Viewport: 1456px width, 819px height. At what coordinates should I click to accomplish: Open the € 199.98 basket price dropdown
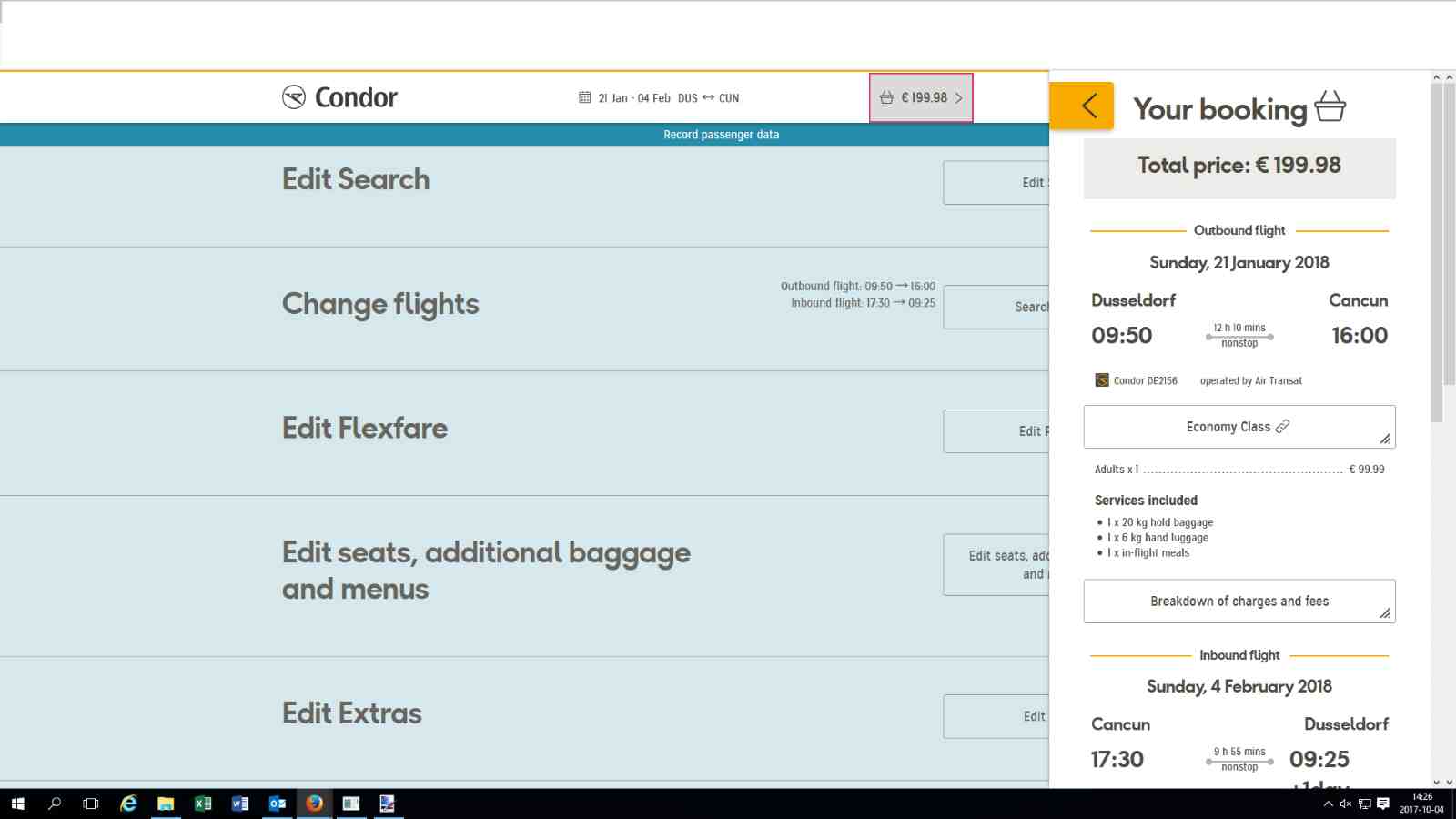[921, 97]
